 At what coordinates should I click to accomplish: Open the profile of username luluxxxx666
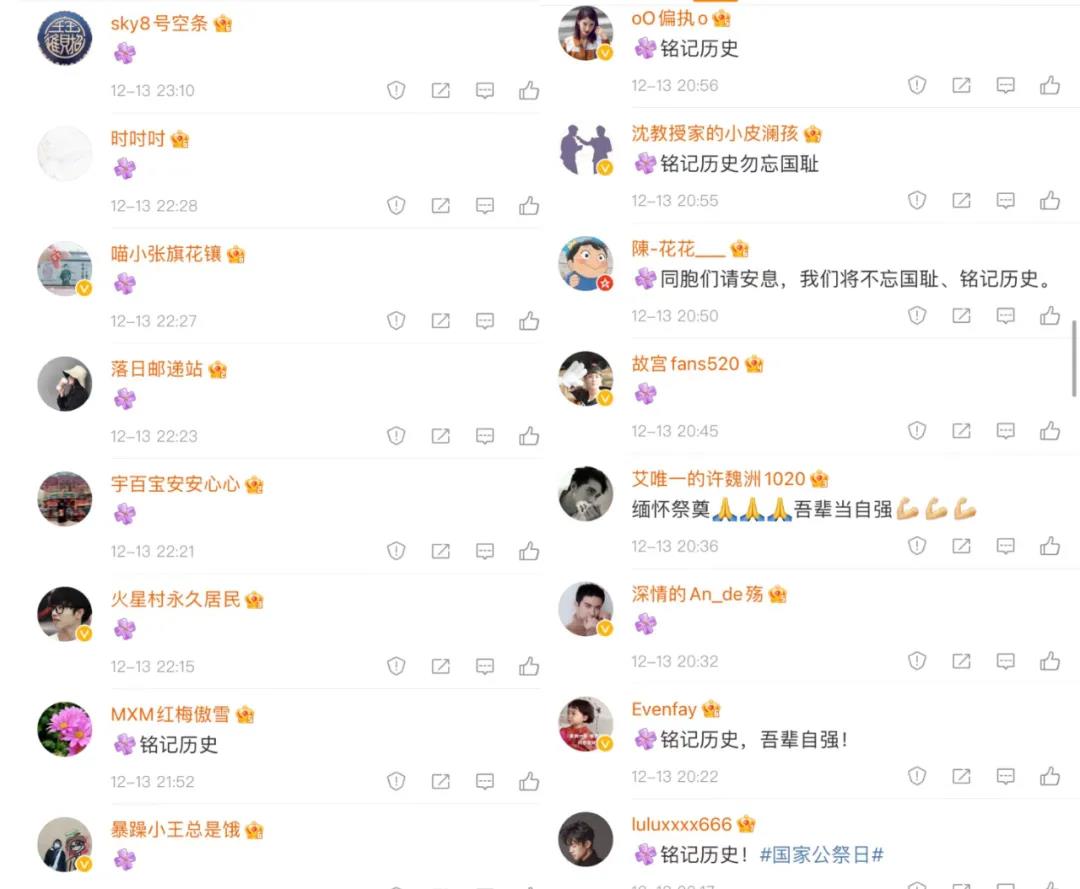click(681, 824)
